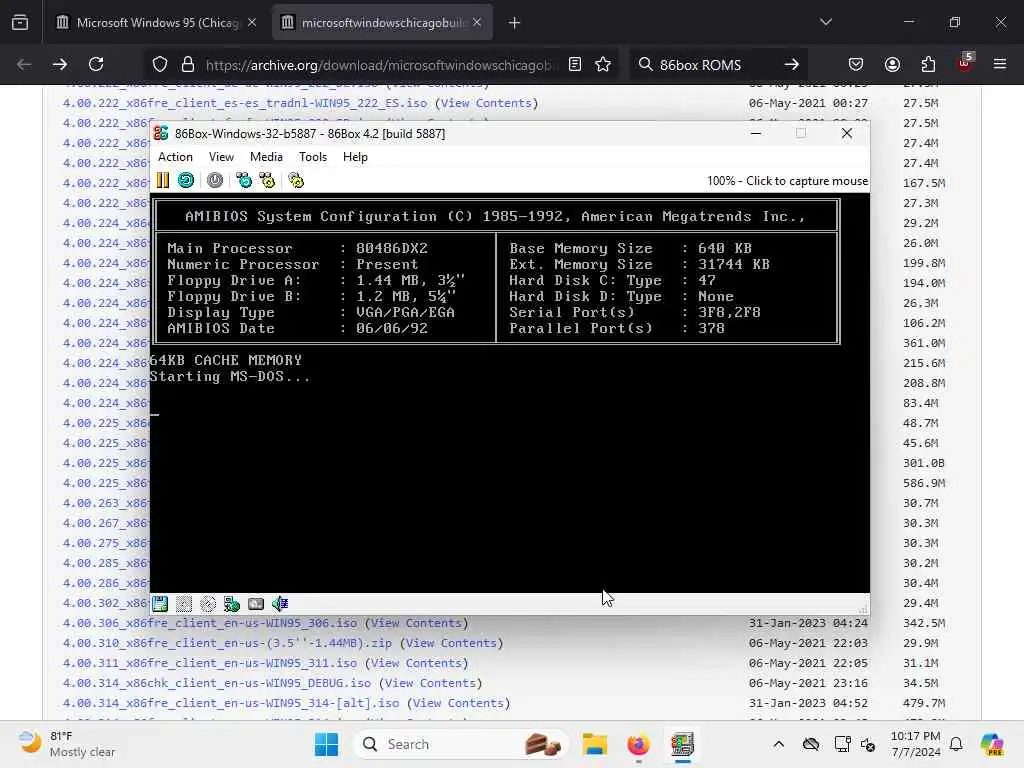Click the archive.org URL address bar
Viewport: 1024px width, 768px height.
[382, 65]
